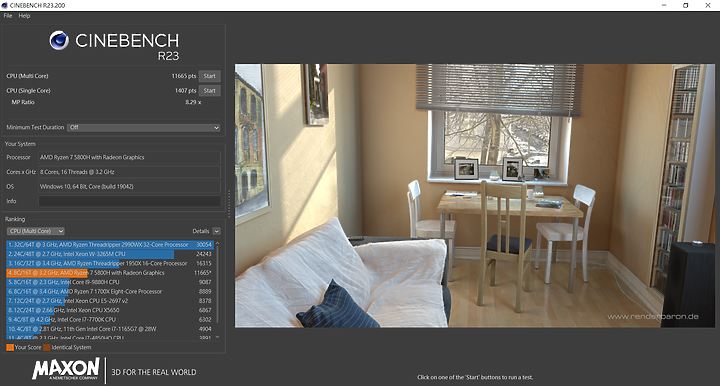Open the Minimum Test Duration dropdown
The height and width of the screenshot is (386, 720).
pos(144,128)
